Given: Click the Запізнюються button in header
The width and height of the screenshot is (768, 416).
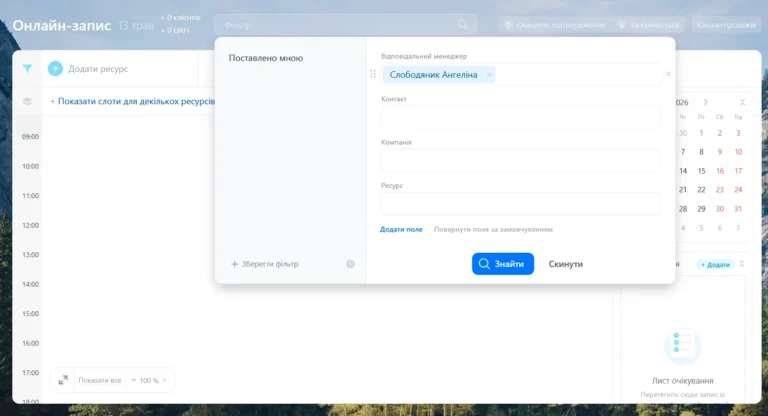Looking at the screenshot, I should pyautogui.click(x=648, y=24).
